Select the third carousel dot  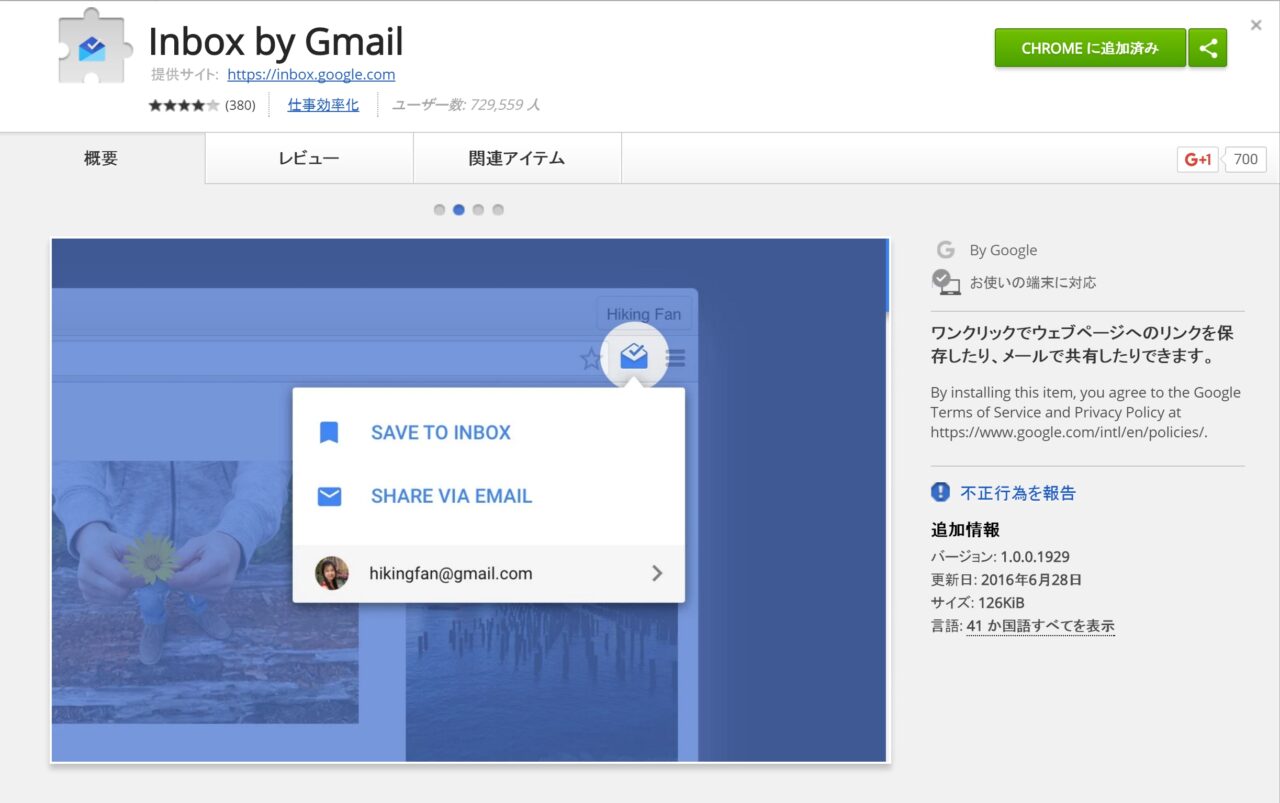coord(478,210)
